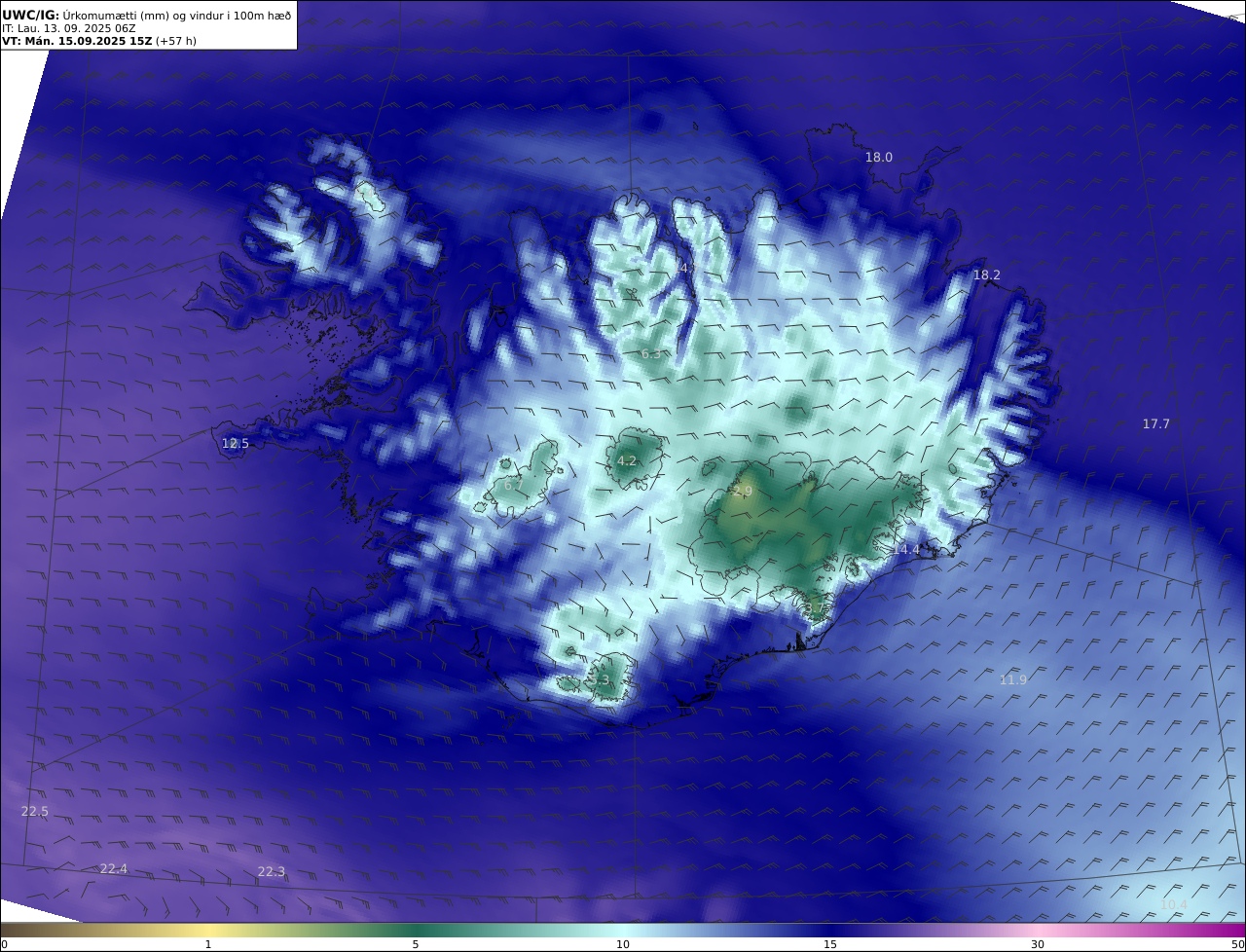The width and height of the screenshot is (1246, 952).
Task: Click the 22.3 value label
Action: coord(272,871)
